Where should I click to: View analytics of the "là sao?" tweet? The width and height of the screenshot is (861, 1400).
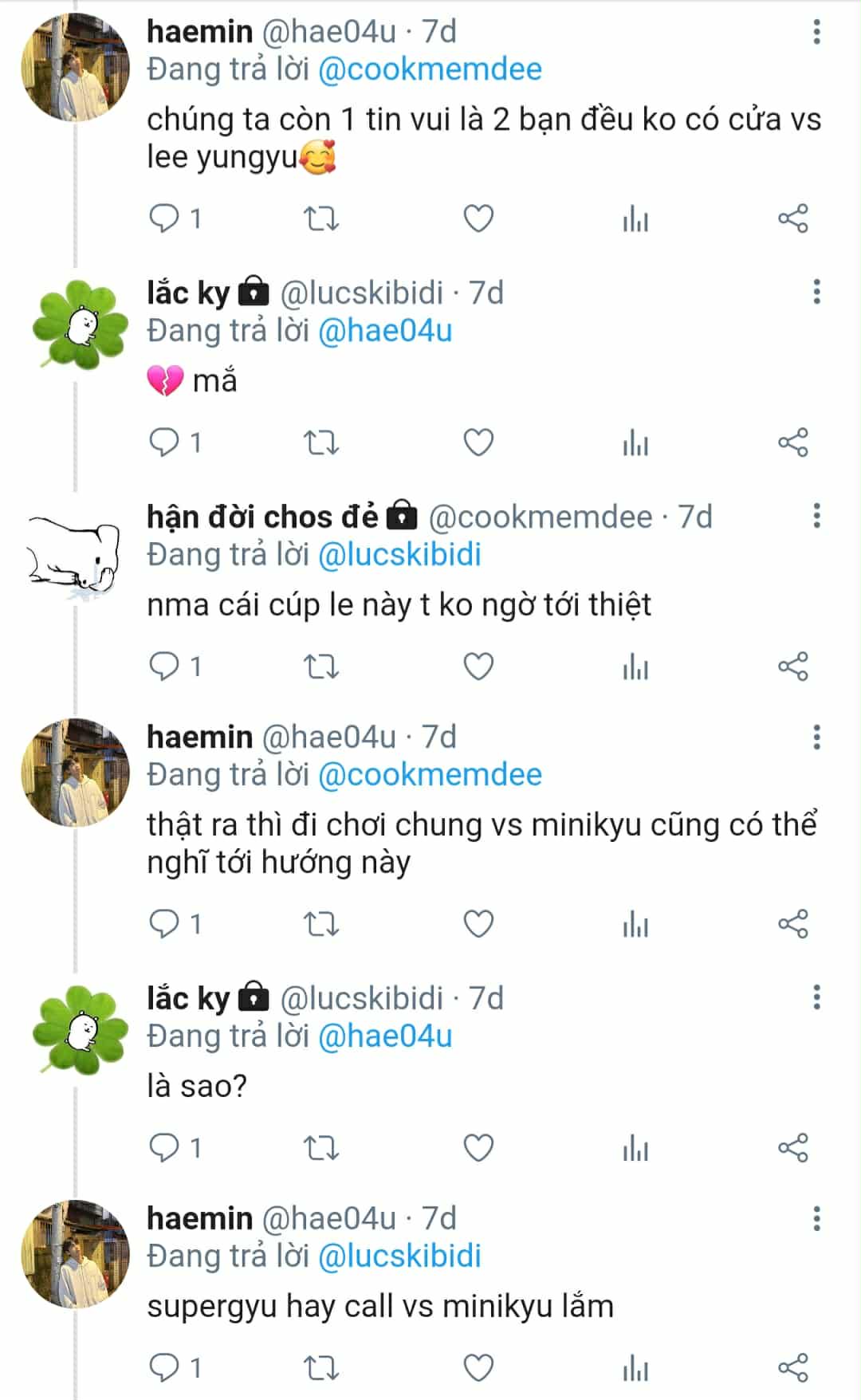635,1148
